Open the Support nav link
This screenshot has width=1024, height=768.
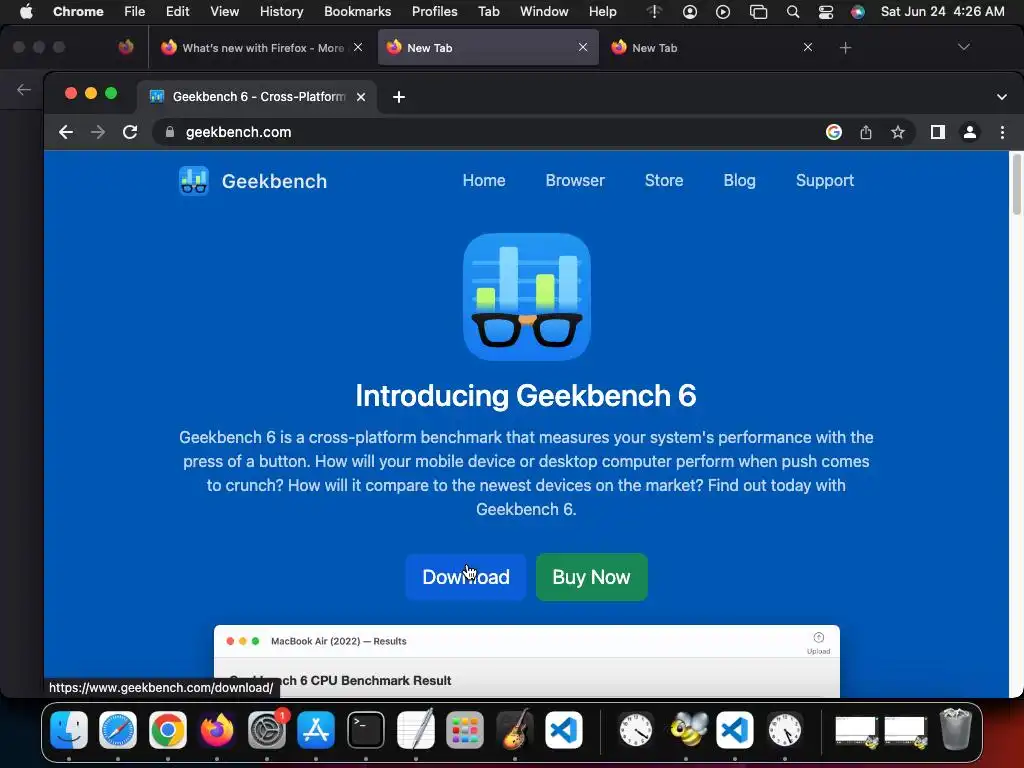pyautogui.click(x=825, y=181)
